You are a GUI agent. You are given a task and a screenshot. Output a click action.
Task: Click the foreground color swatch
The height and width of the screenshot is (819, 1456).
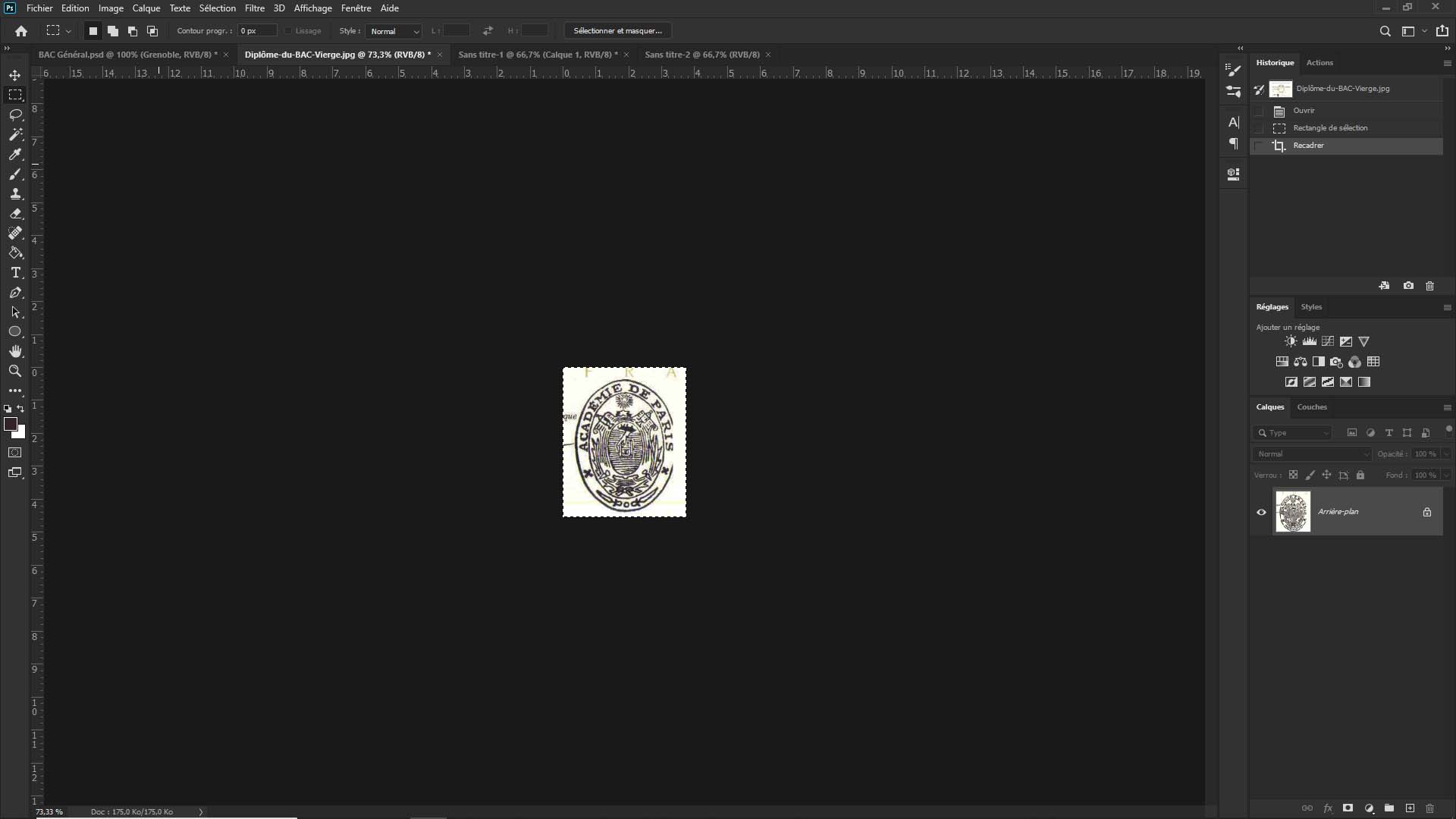pos(11,425)
